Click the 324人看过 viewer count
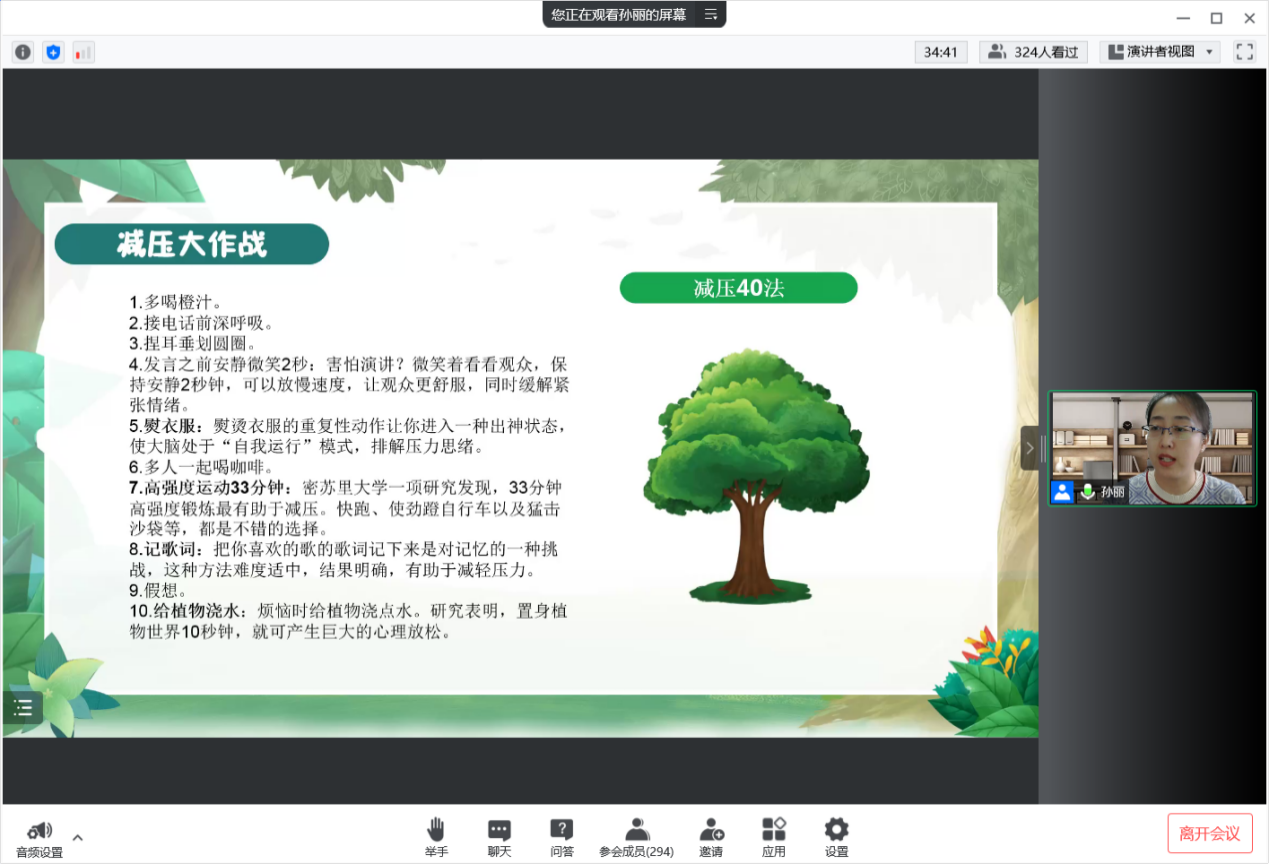 pyautogui.click(x=1035, y=52)
